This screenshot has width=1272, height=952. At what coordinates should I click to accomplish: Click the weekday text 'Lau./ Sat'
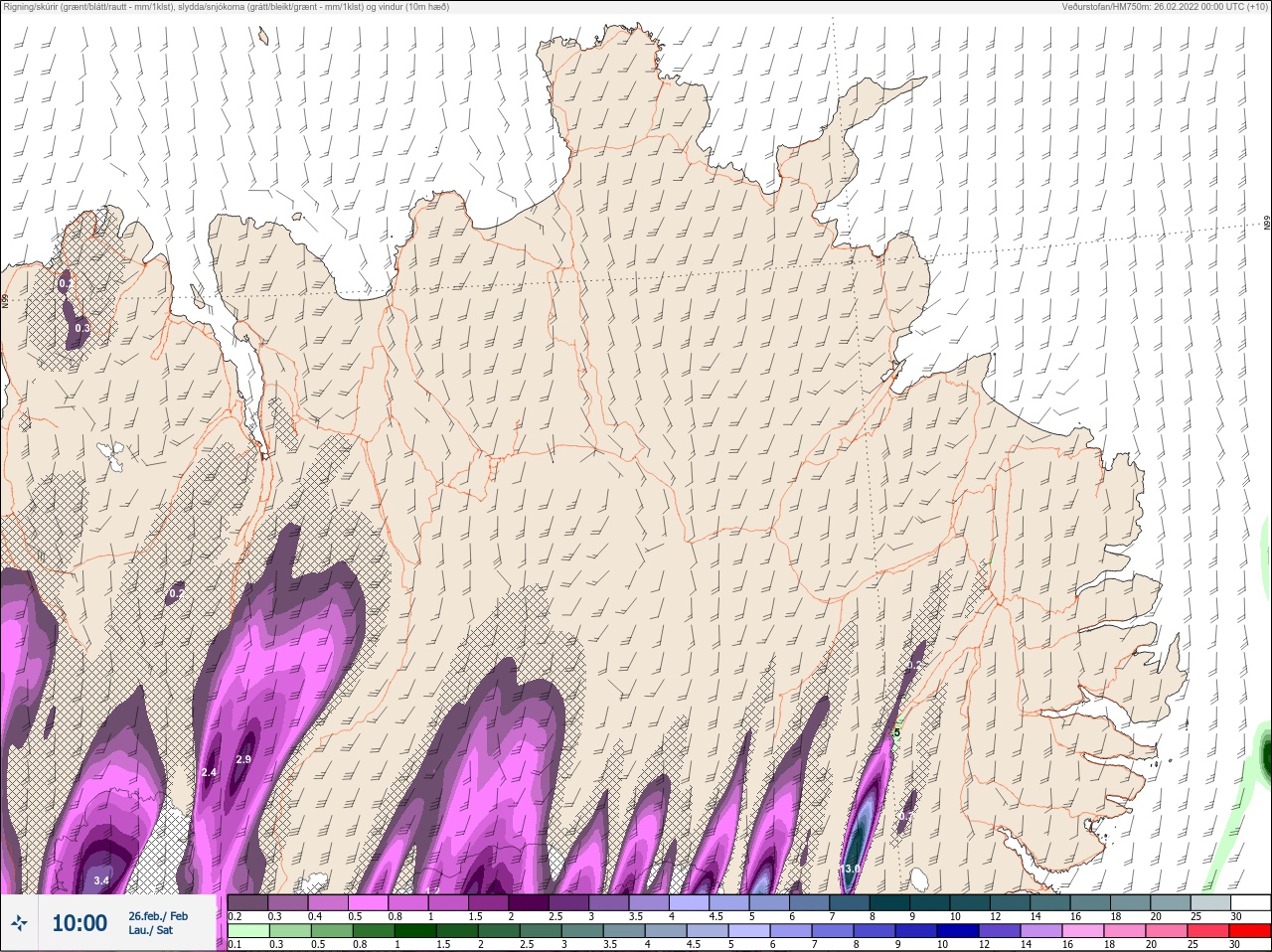coord(151,931)
